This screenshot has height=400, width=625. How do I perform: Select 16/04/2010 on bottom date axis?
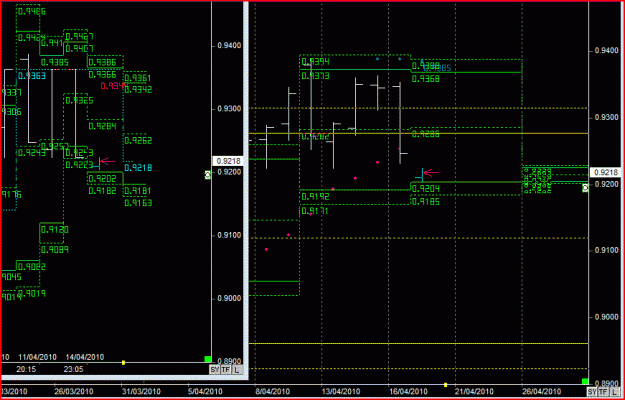tap(408, 391)
